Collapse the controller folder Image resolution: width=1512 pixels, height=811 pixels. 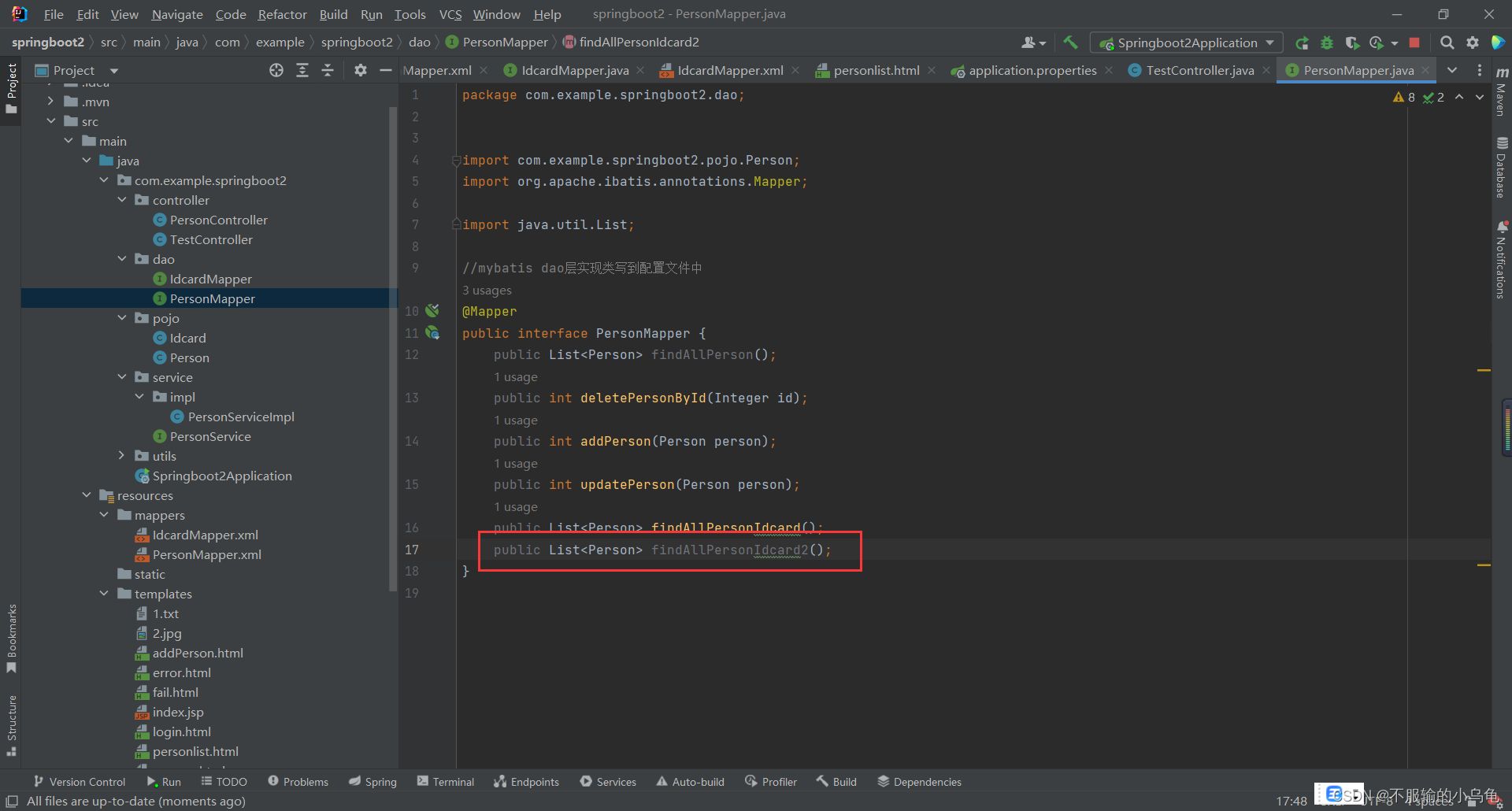click(122, 200)
